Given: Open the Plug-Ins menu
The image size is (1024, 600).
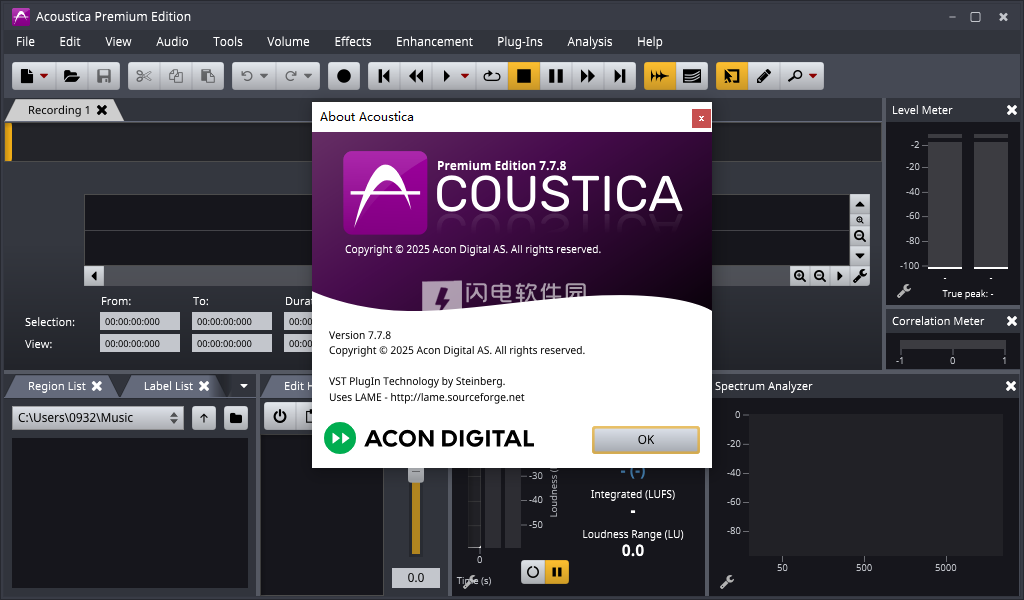Looking at the screenshot, I should click(520, 42).
